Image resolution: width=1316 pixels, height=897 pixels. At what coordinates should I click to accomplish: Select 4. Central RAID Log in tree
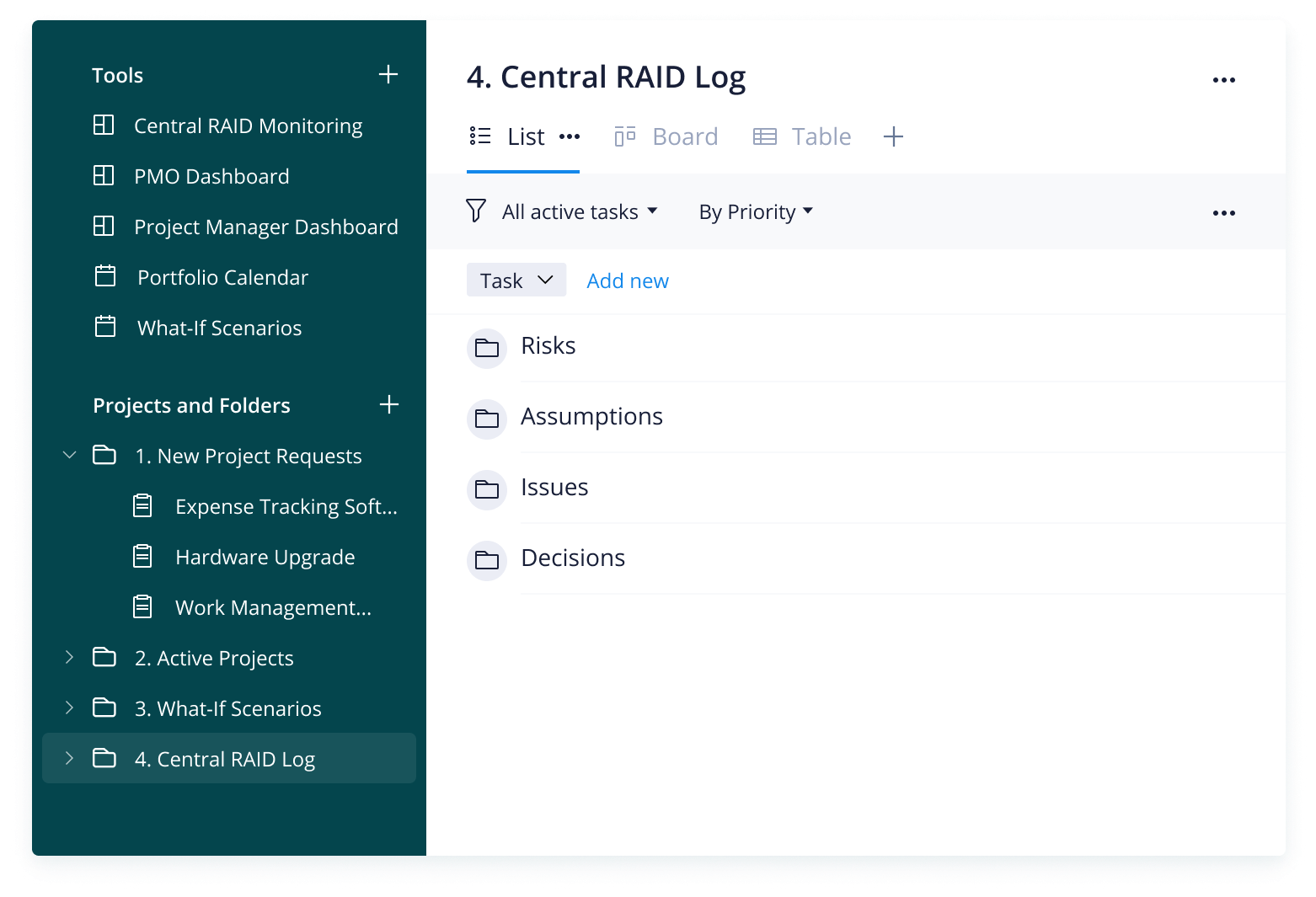click(229, 758)
